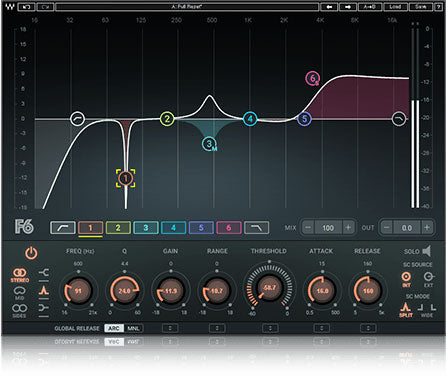Click the Freq knob
The width and height of the screenshot is (446, 377).
(78, 290)
